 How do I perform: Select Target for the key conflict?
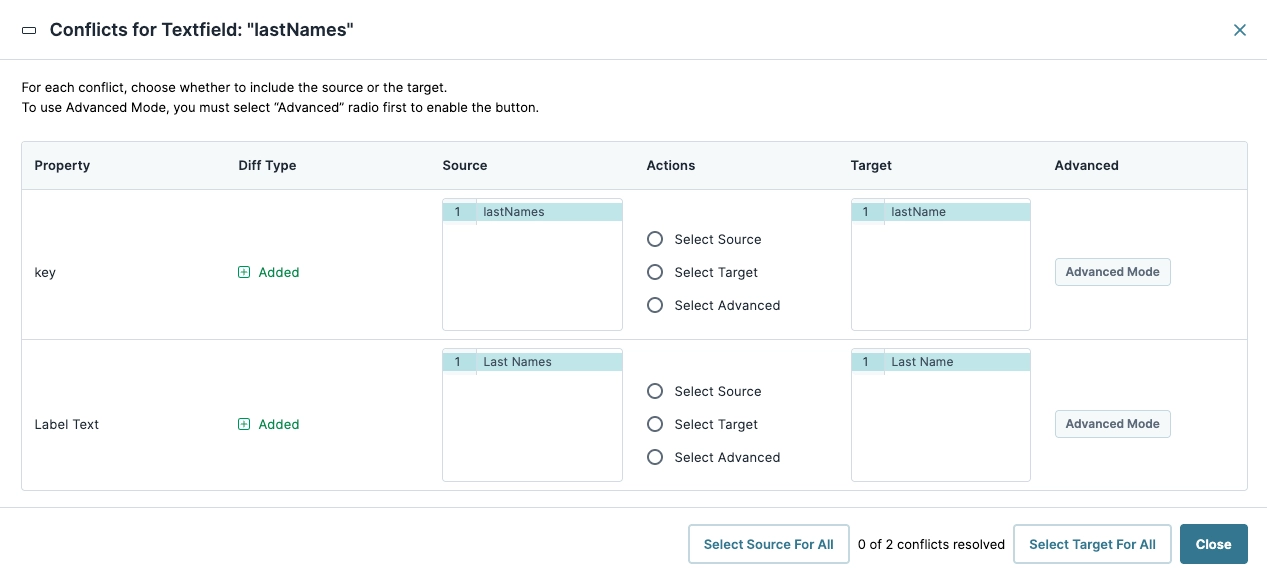pyautogui.click(x=655, y=272)
